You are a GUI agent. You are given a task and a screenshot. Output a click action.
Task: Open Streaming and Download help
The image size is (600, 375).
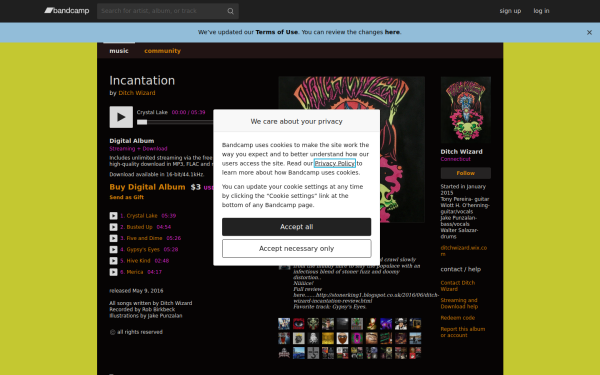click(x=459, y=303)
